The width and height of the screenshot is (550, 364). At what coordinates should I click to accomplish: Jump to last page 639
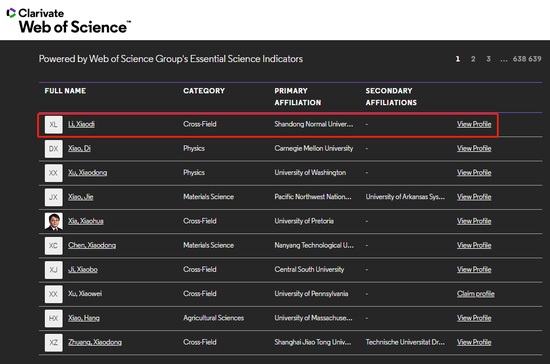tap(535, 59)
